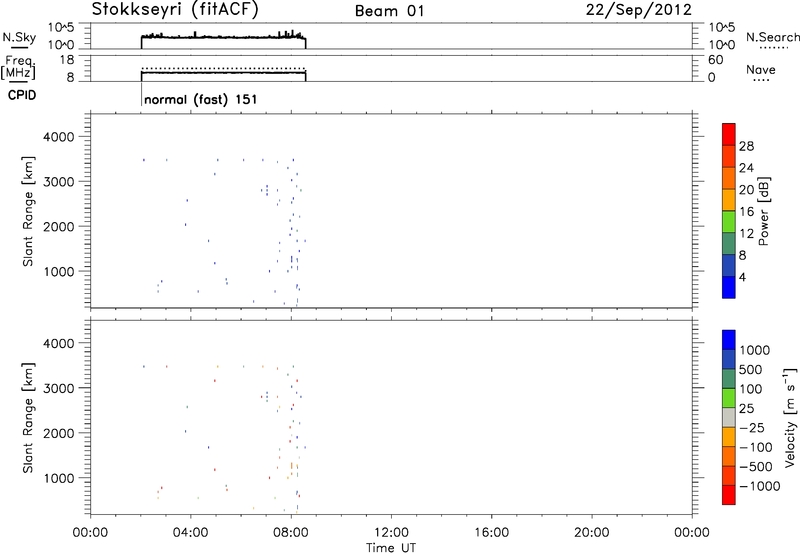Click the 'Velocity [m s-1]' colorbar label

(x=790, y=417)
